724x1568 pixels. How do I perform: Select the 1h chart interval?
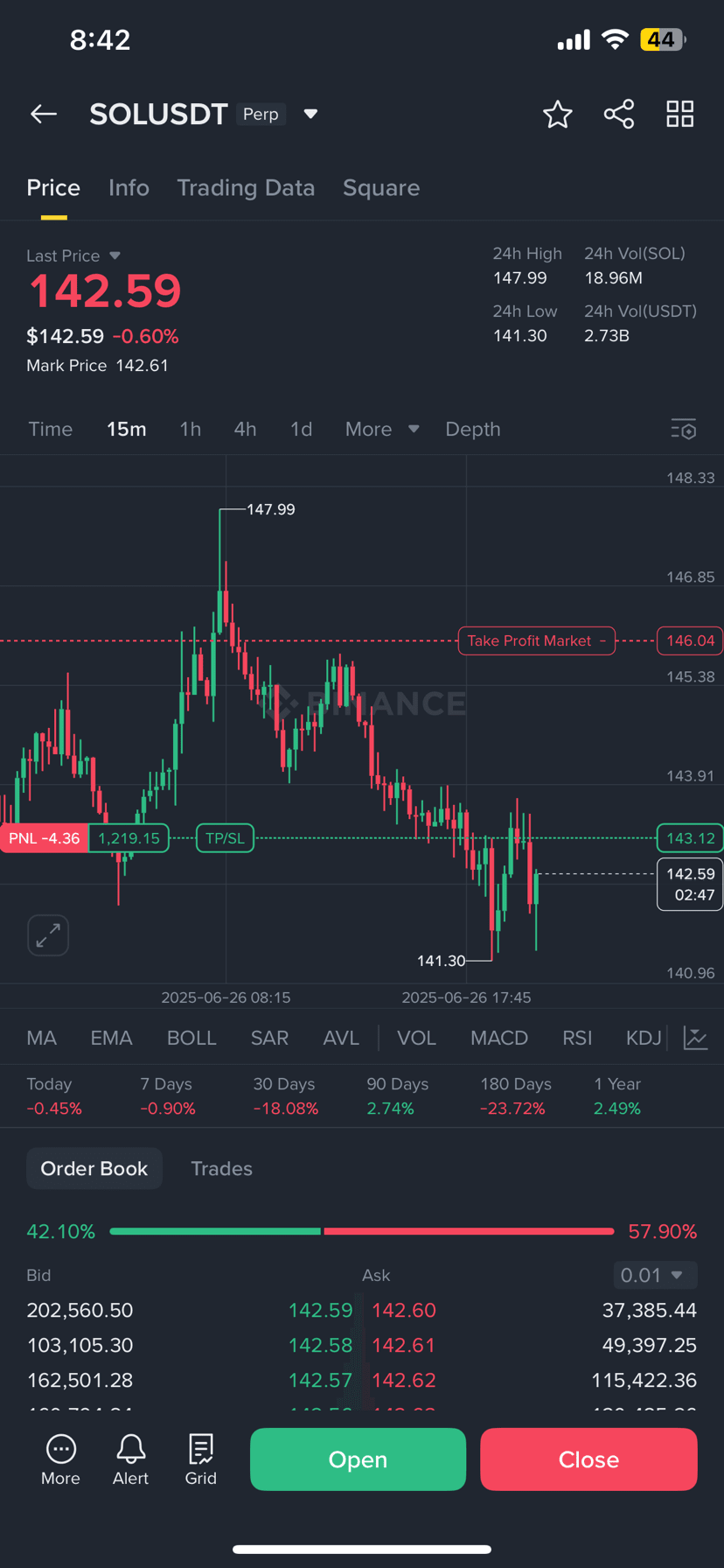tap(191, 429)
